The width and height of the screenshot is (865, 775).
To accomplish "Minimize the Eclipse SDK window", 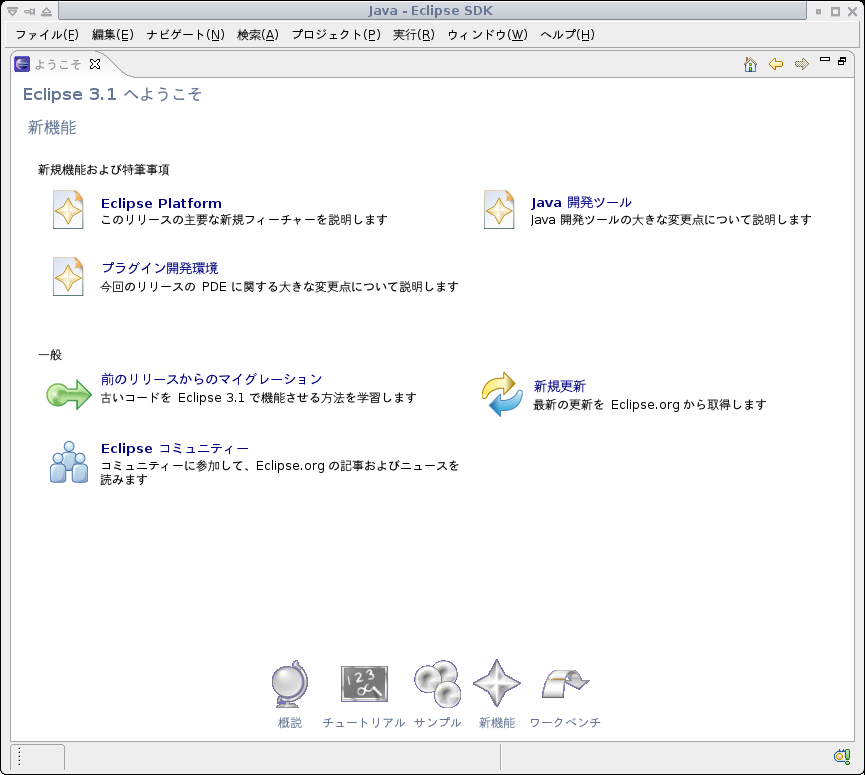I will pyautogui.click(x=818, y=11).
